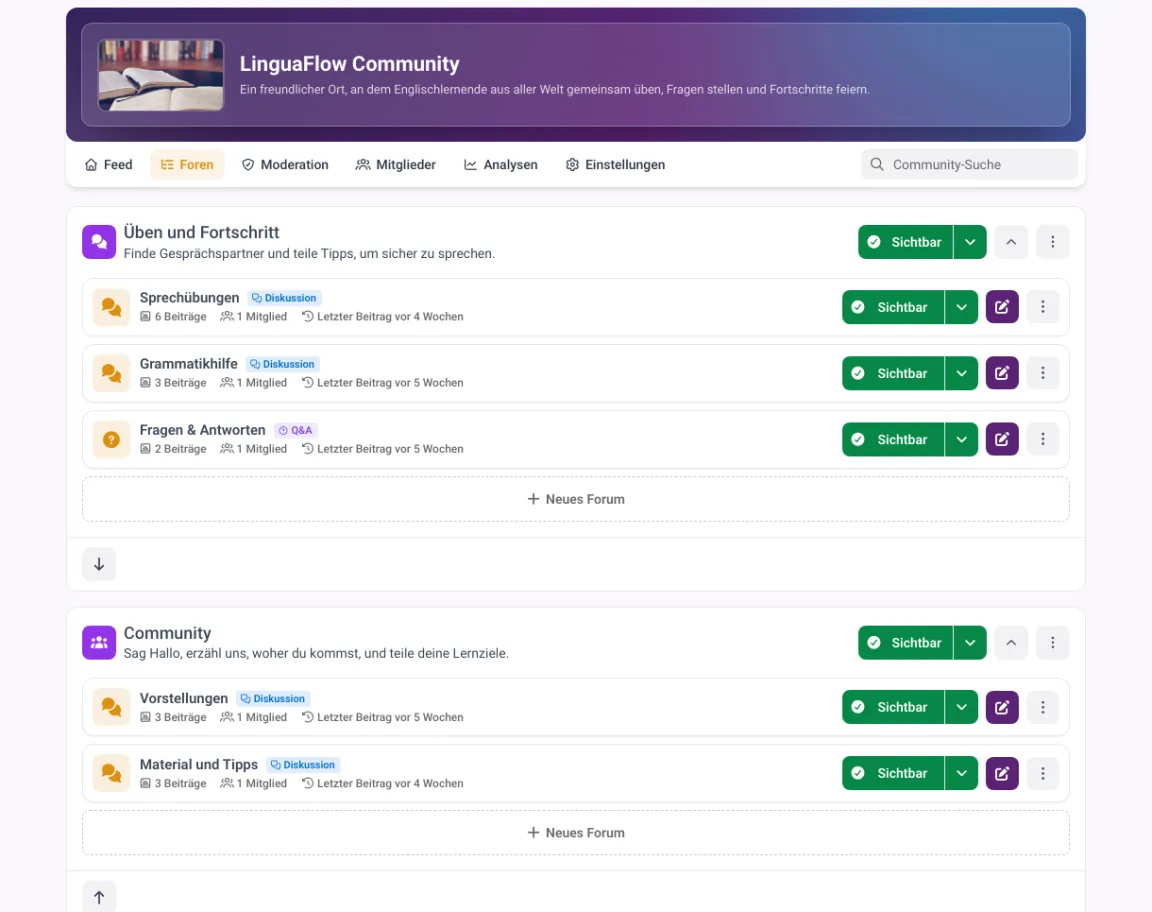Move Üben und Fortschritt category down

[99, 564]
